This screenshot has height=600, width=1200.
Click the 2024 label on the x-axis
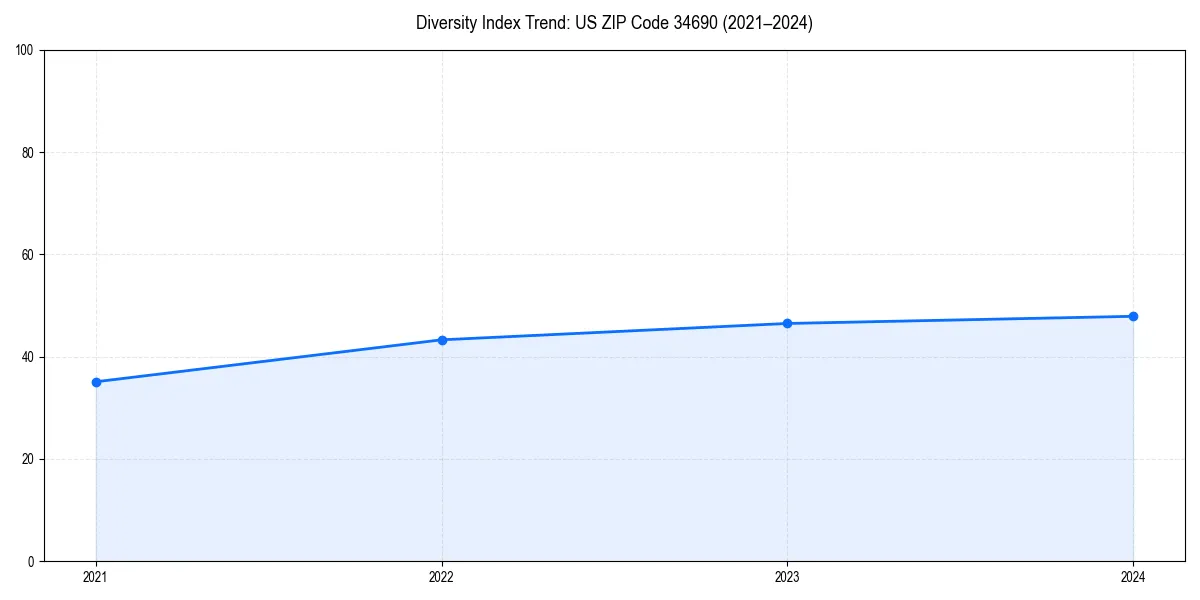pos(1133,577)
